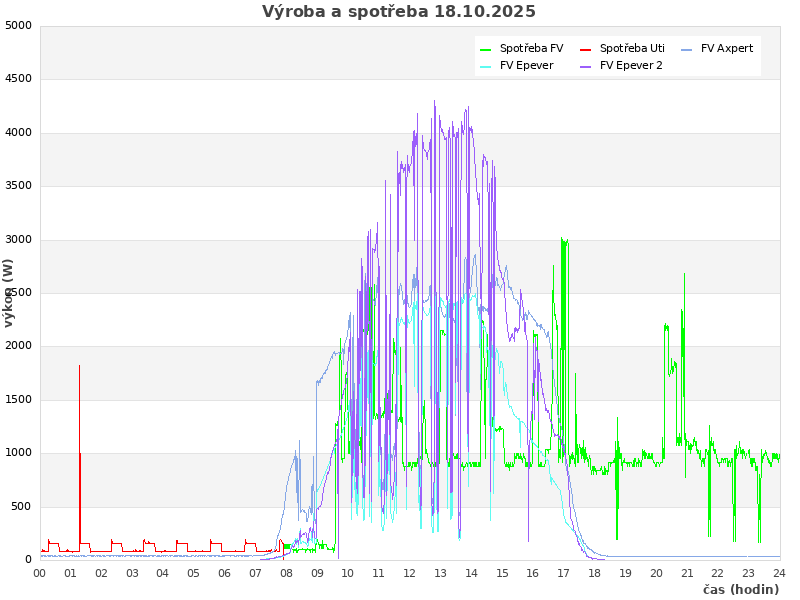This screenshot has height=600, width=800.
Task: Select the 00 hour tick on time axis
Action: [x=40, y=573]
